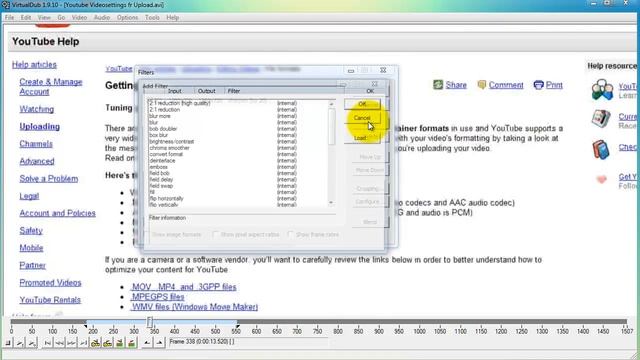Open the View menu
Viewport: 640px width, 360px height.
(x=44, y=18)
